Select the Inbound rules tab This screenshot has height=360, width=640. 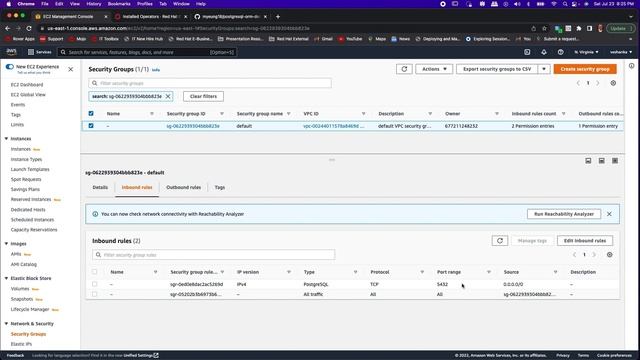137,187
